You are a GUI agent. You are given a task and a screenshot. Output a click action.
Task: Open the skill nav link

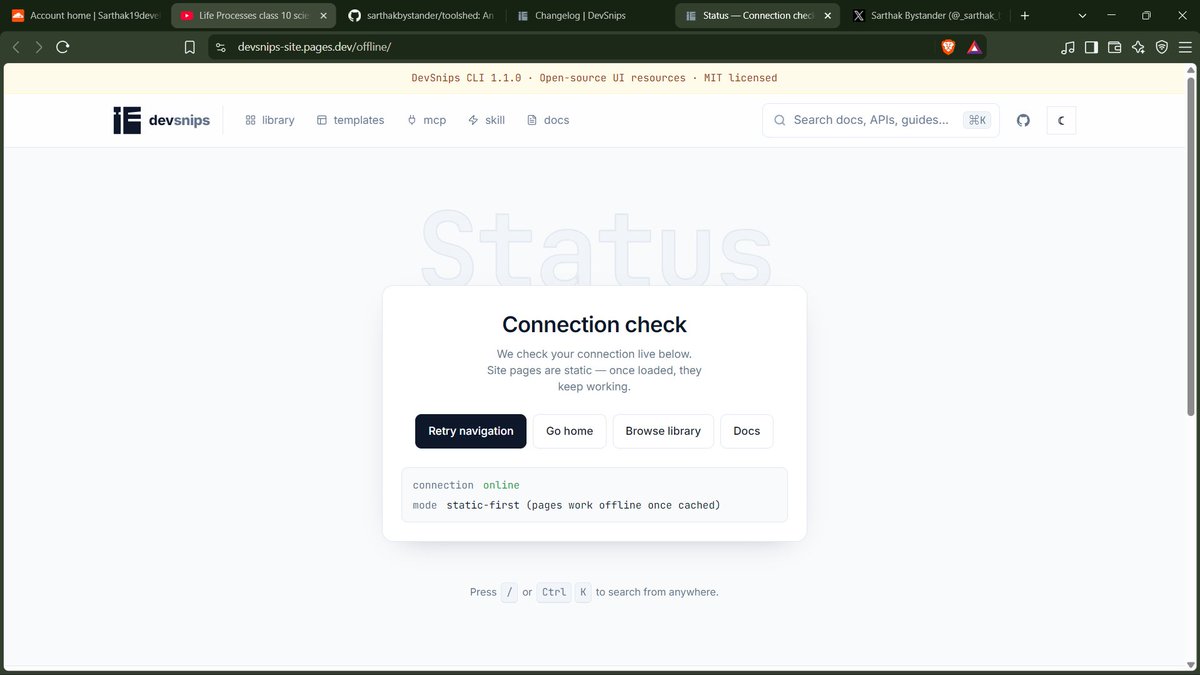(x=486, y=120)
